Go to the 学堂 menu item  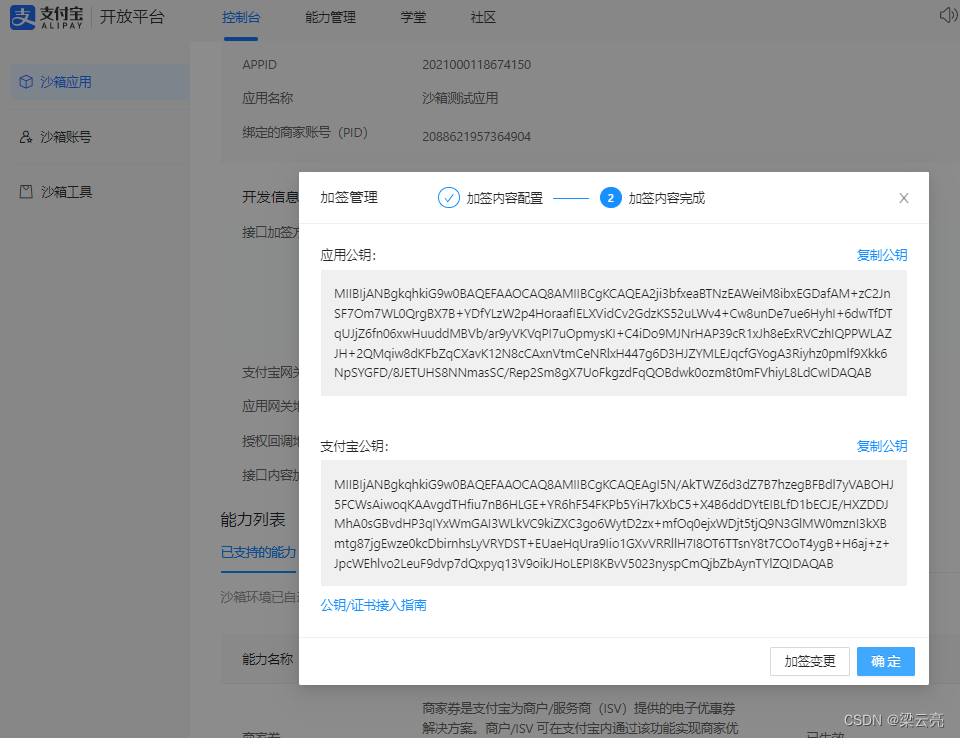(413, 18)
